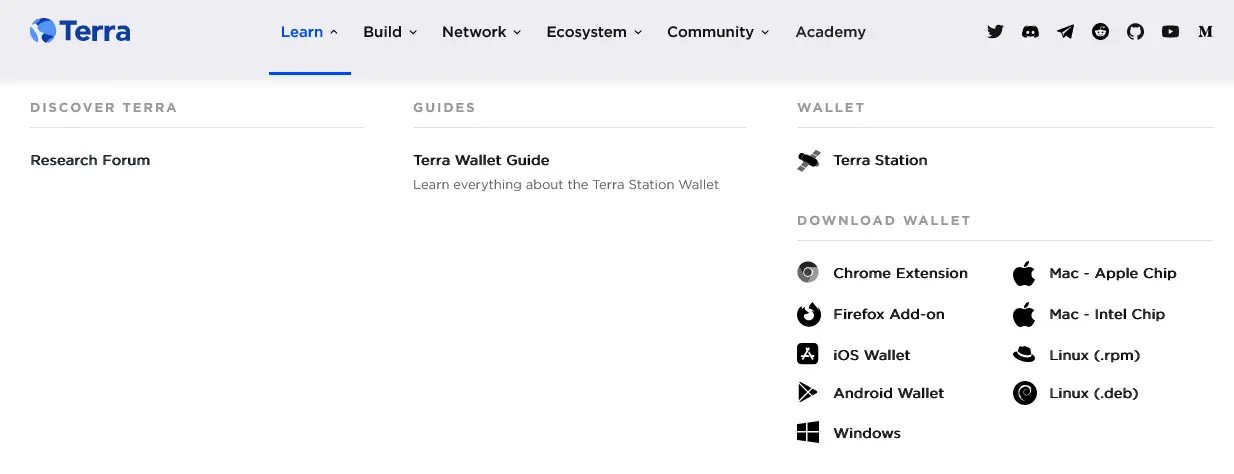Open the Terra Wallet Guide link
The width and height of the screenshot is (1234, 474).
click(481, 160)
